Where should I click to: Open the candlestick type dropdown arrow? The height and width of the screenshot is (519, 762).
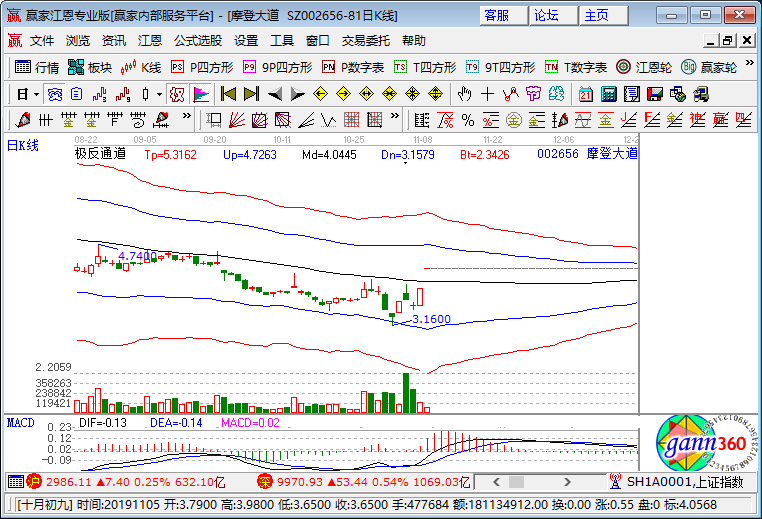[x=159, y=94]
